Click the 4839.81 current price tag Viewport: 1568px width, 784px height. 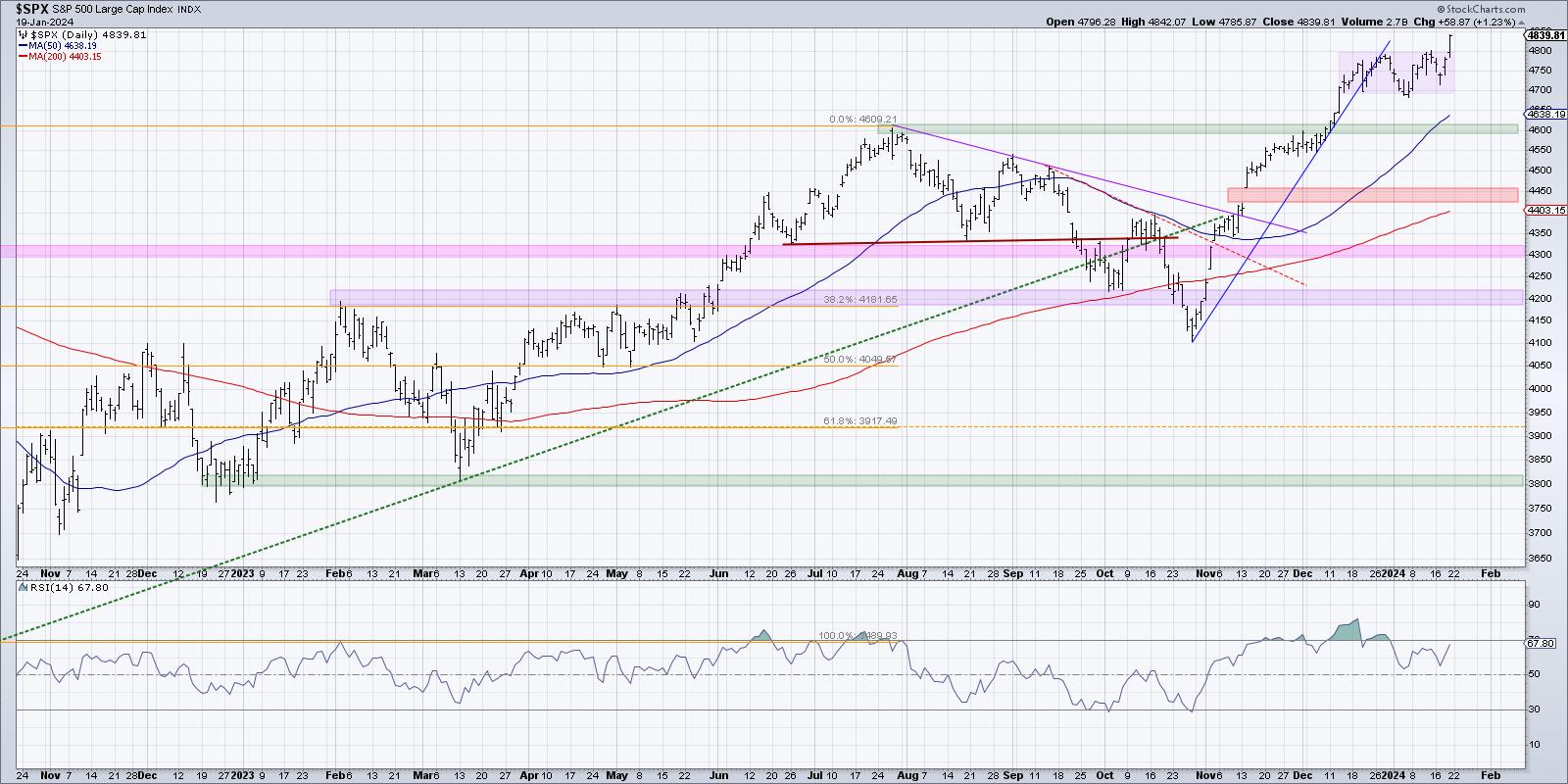[x=1545, y=35]
